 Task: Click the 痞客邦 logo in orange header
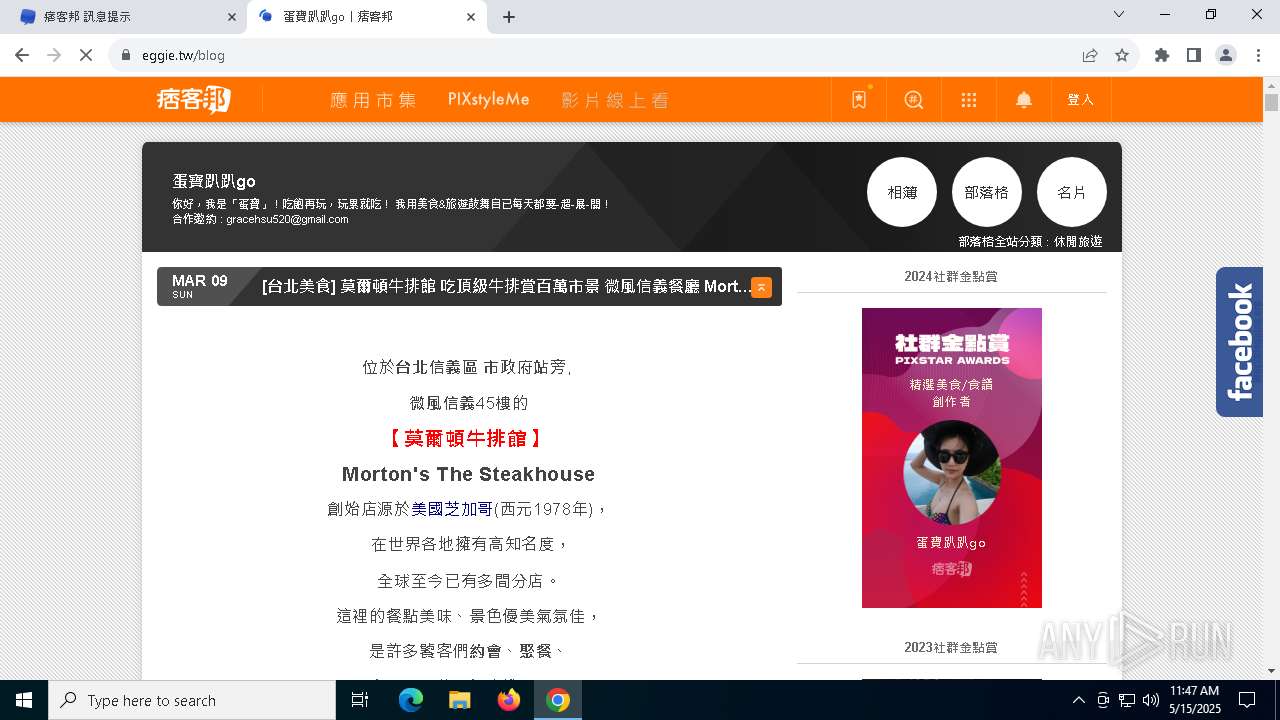[x=194, y=99]
